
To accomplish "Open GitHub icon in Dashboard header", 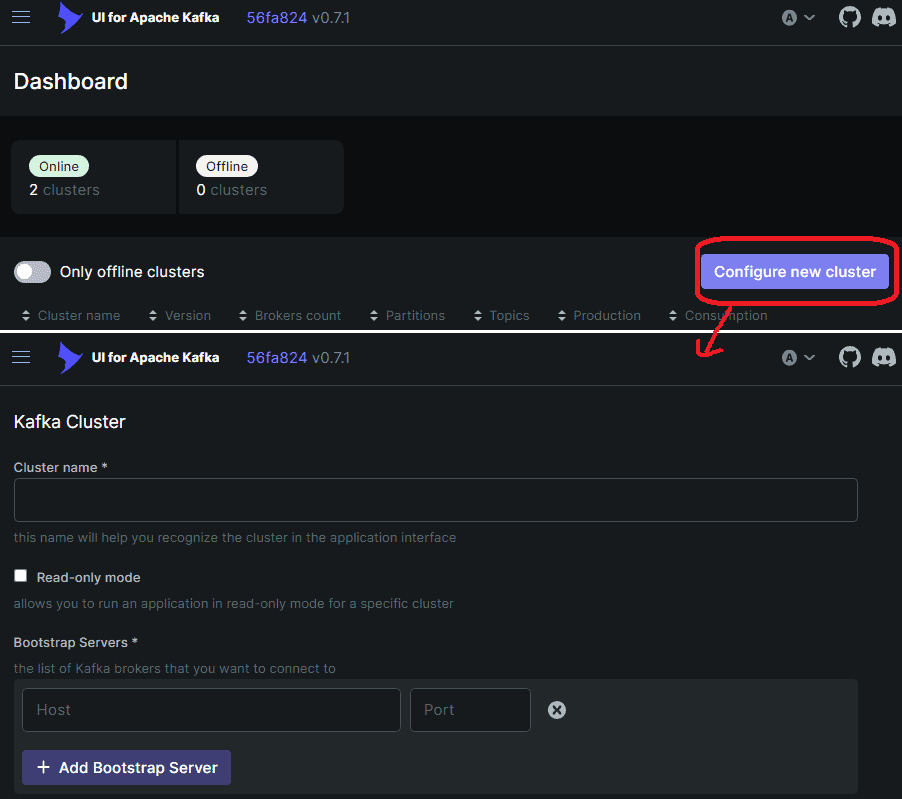I will point(850,18).
